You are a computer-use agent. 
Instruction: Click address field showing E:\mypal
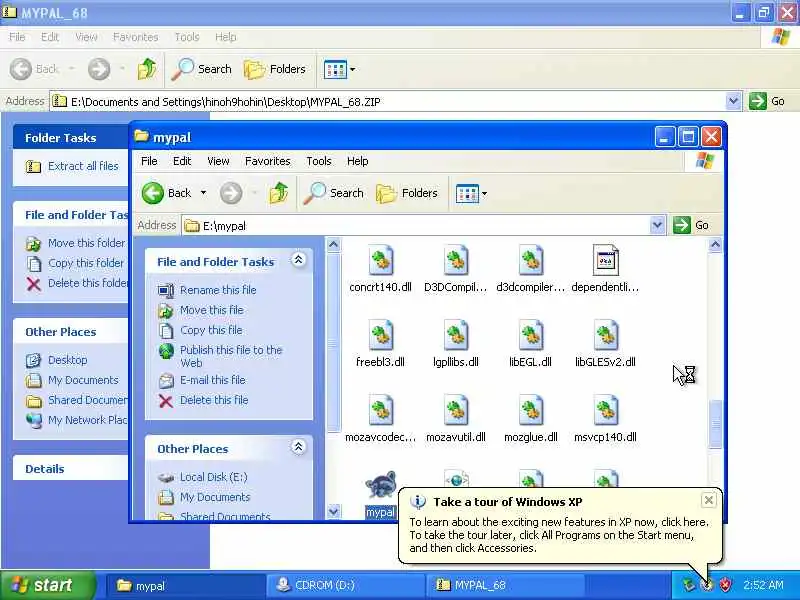[423, 226]
